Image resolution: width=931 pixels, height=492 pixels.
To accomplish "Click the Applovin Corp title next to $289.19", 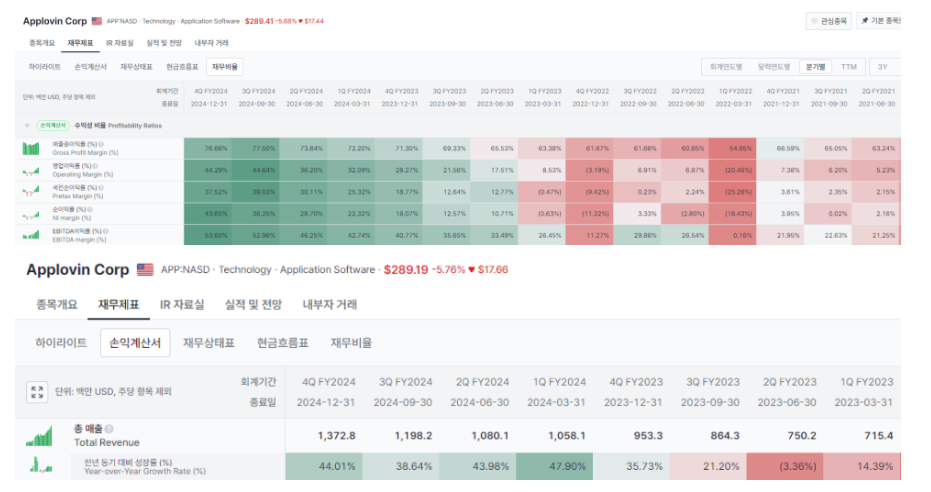I will pos(78,269).
